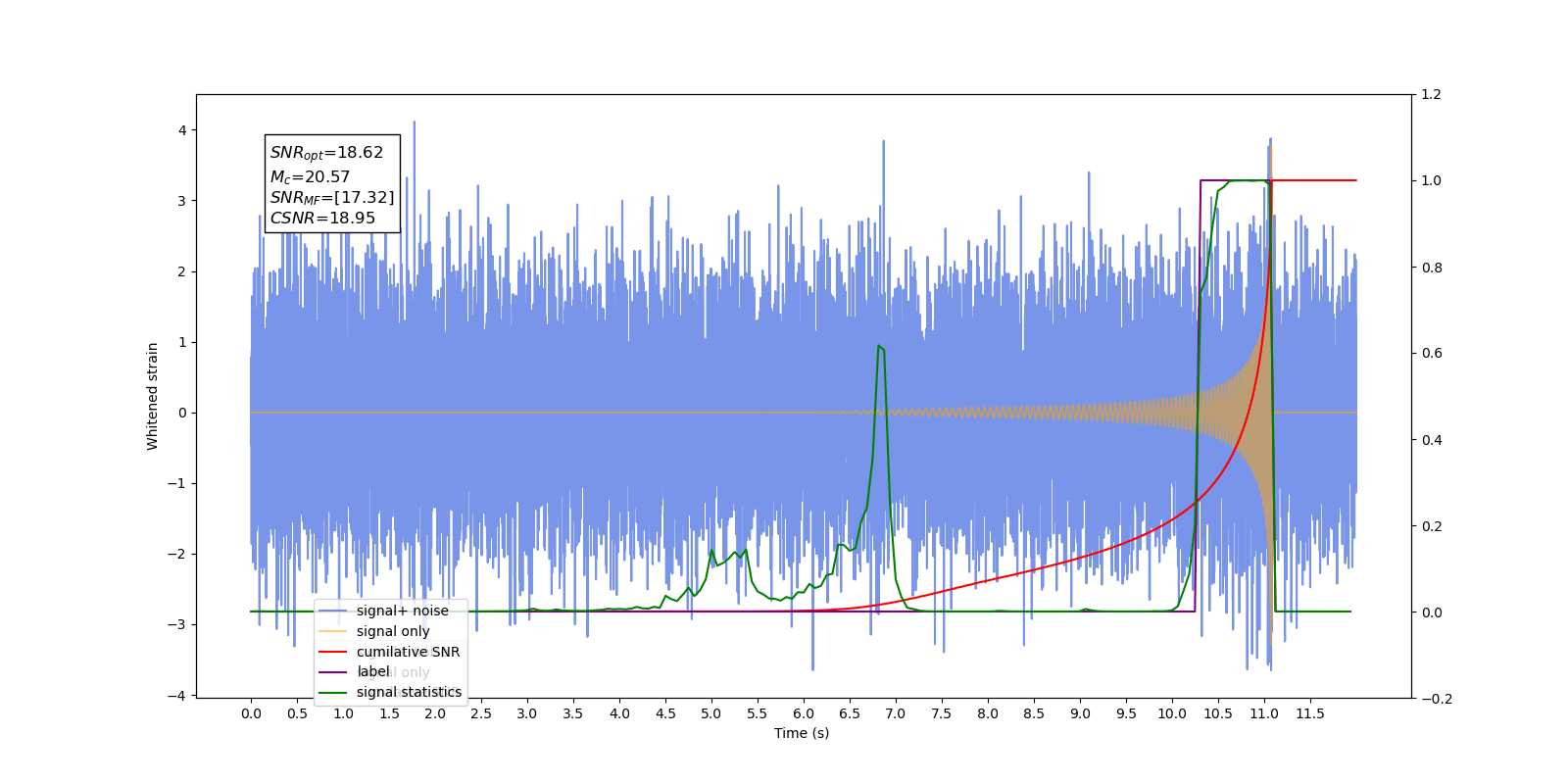This screenshot has height=784, width=1568.
Task: Click the 11.5 tick on the time axis
Action: [1310, 713]
